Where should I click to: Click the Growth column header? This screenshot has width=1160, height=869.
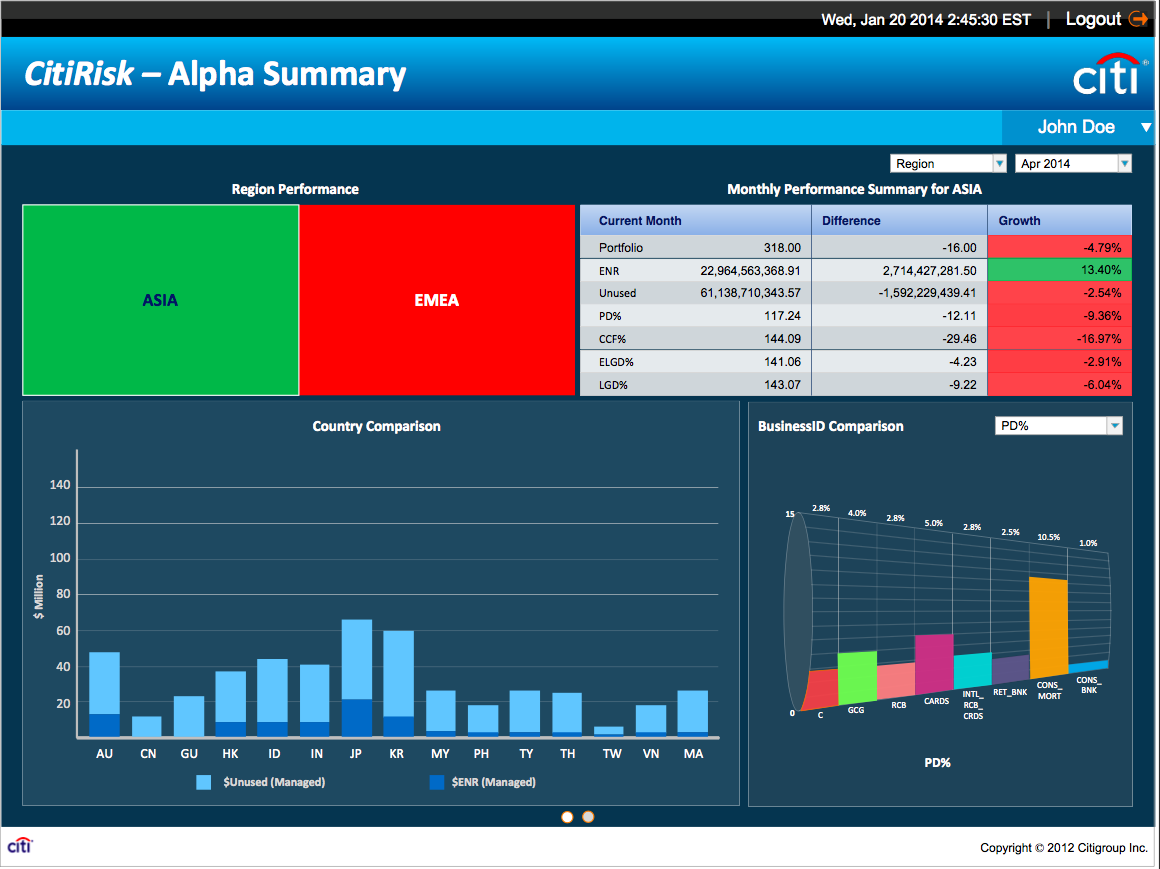1059,220
